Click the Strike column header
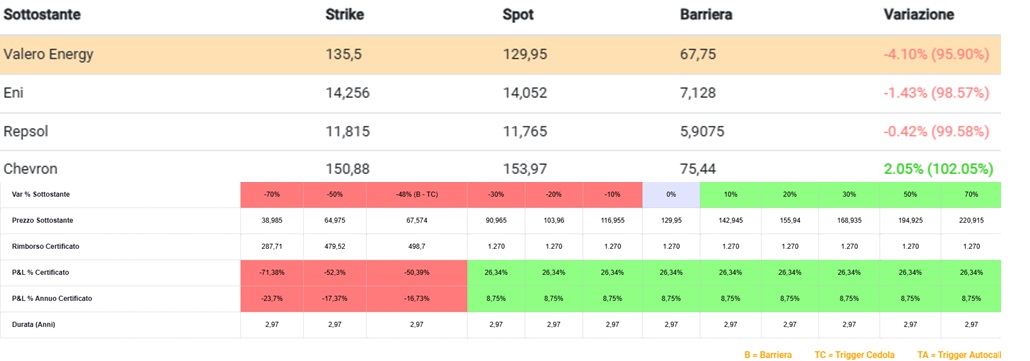Viewport: 1030px width, 361px height. tap(345, 15)
